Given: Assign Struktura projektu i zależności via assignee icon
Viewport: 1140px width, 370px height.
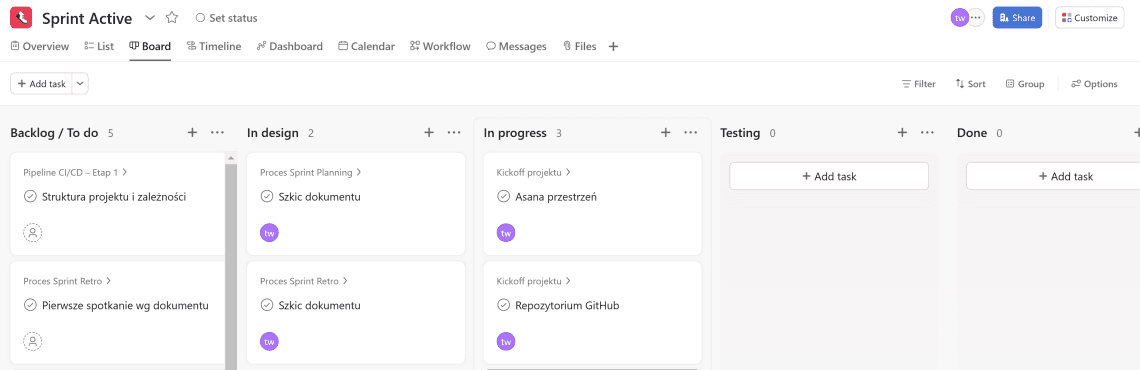Looking at the screenshot, I should click(33, 233).
